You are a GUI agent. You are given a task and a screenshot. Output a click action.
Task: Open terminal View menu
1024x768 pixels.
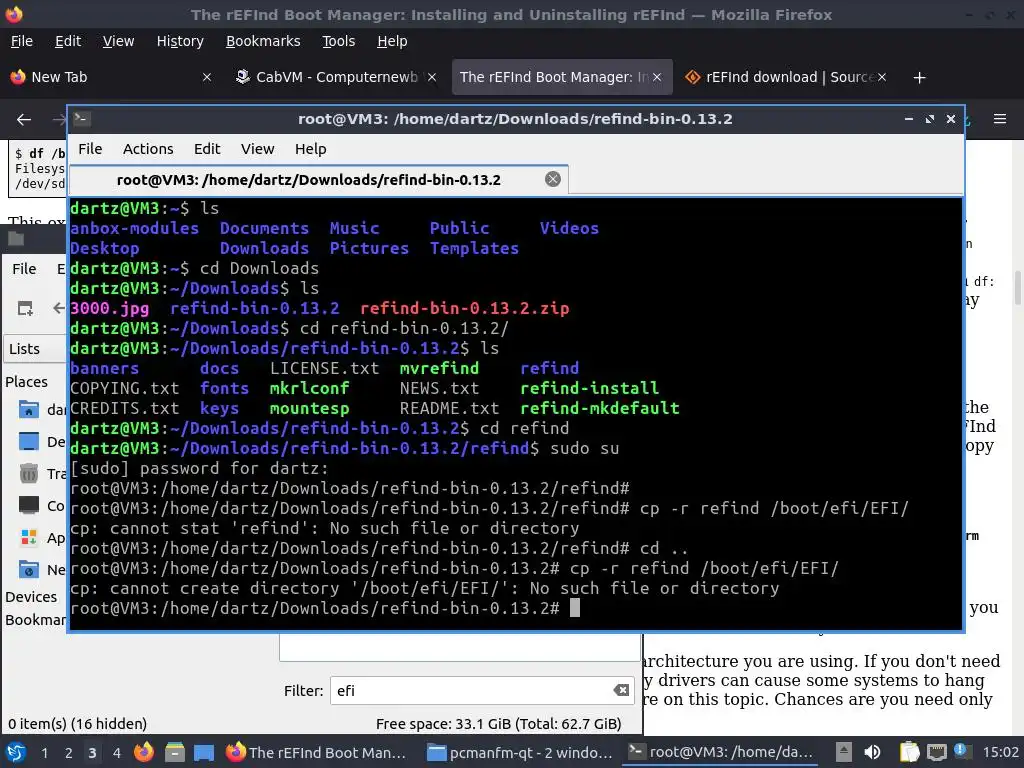tap(257, 149)
